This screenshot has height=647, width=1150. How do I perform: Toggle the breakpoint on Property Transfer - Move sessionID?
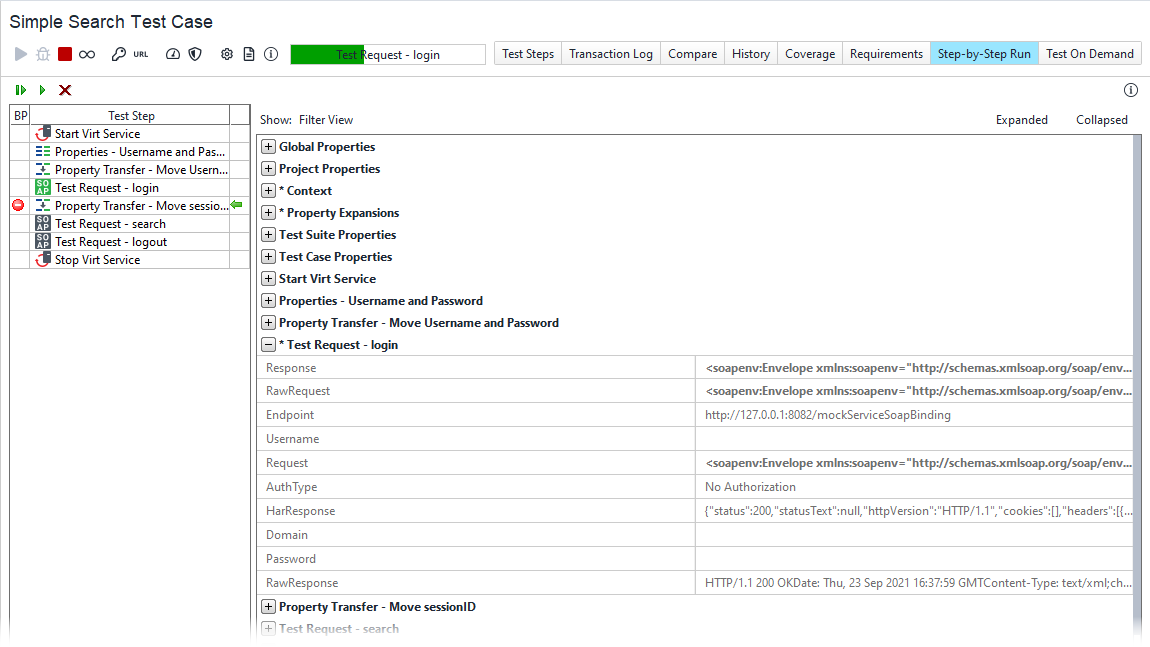(18, 205)
